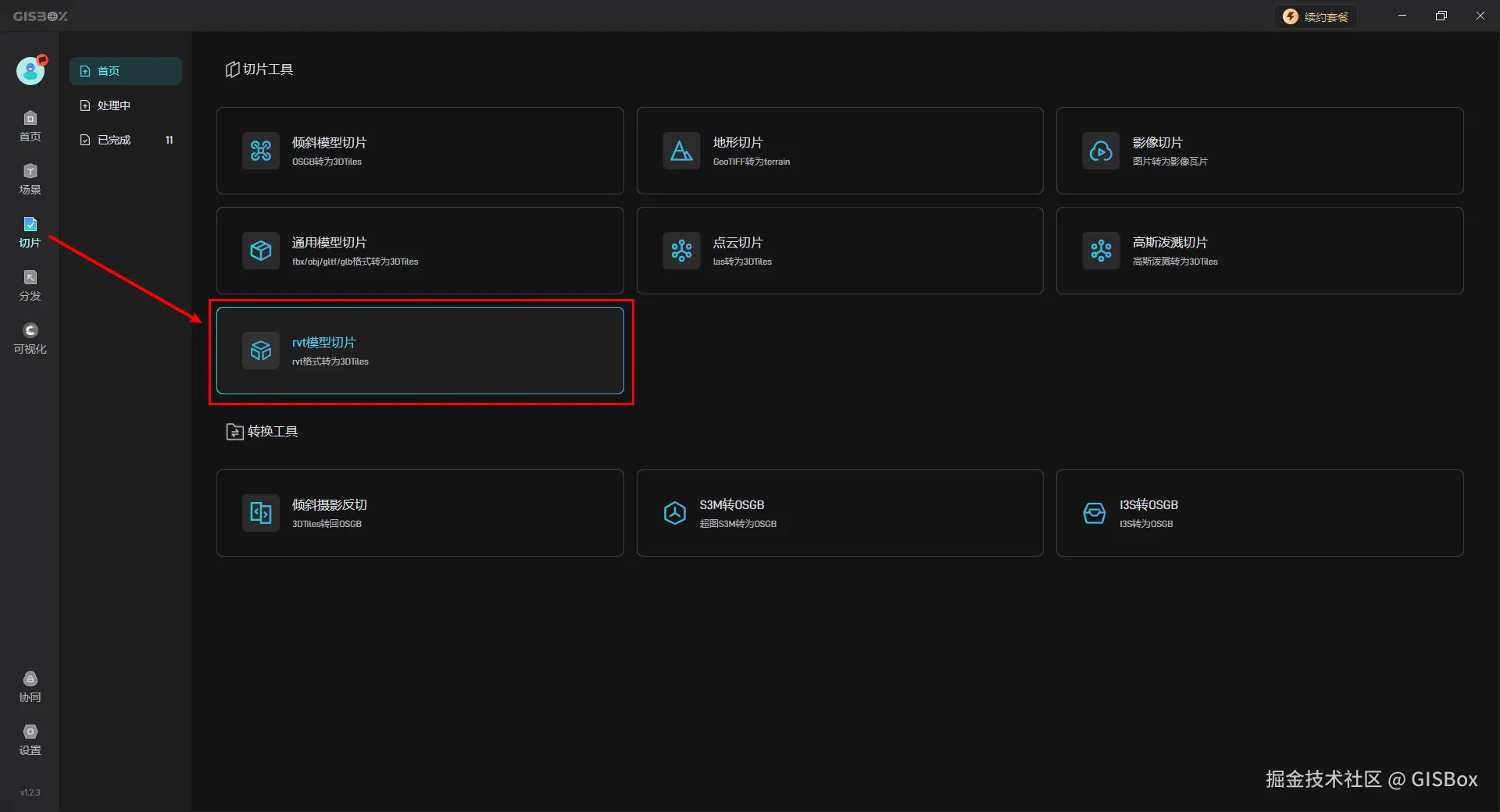Click the I3S转OSGB icon
1500x812 pixels.
[1095, 513]
